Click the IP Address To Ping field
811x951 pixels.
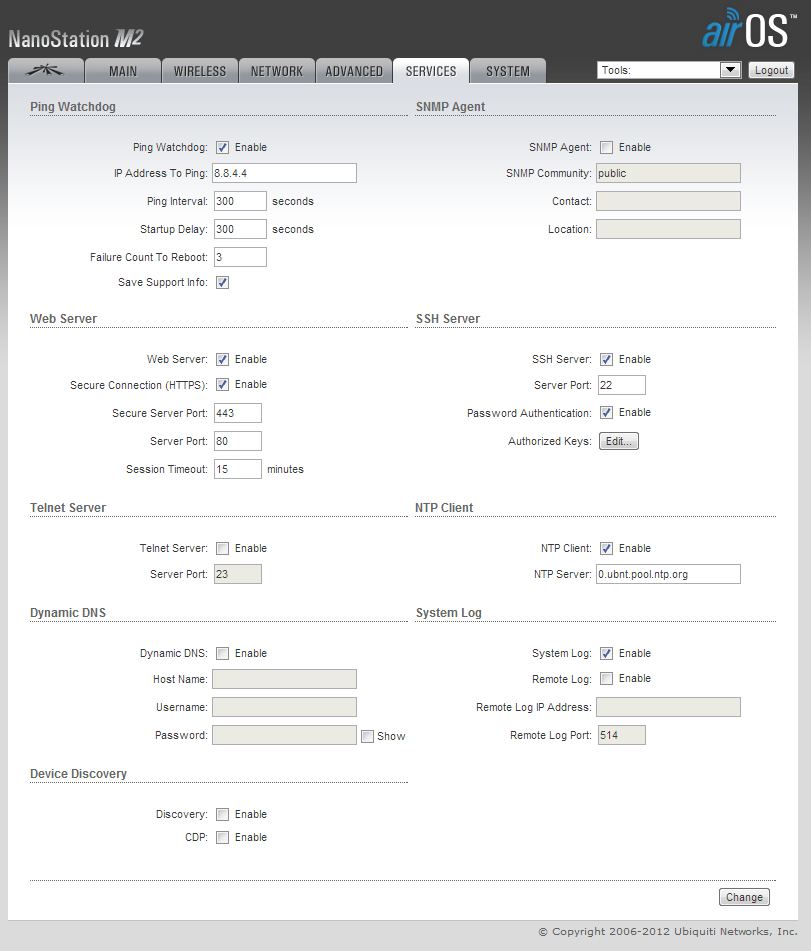(285, 173)
